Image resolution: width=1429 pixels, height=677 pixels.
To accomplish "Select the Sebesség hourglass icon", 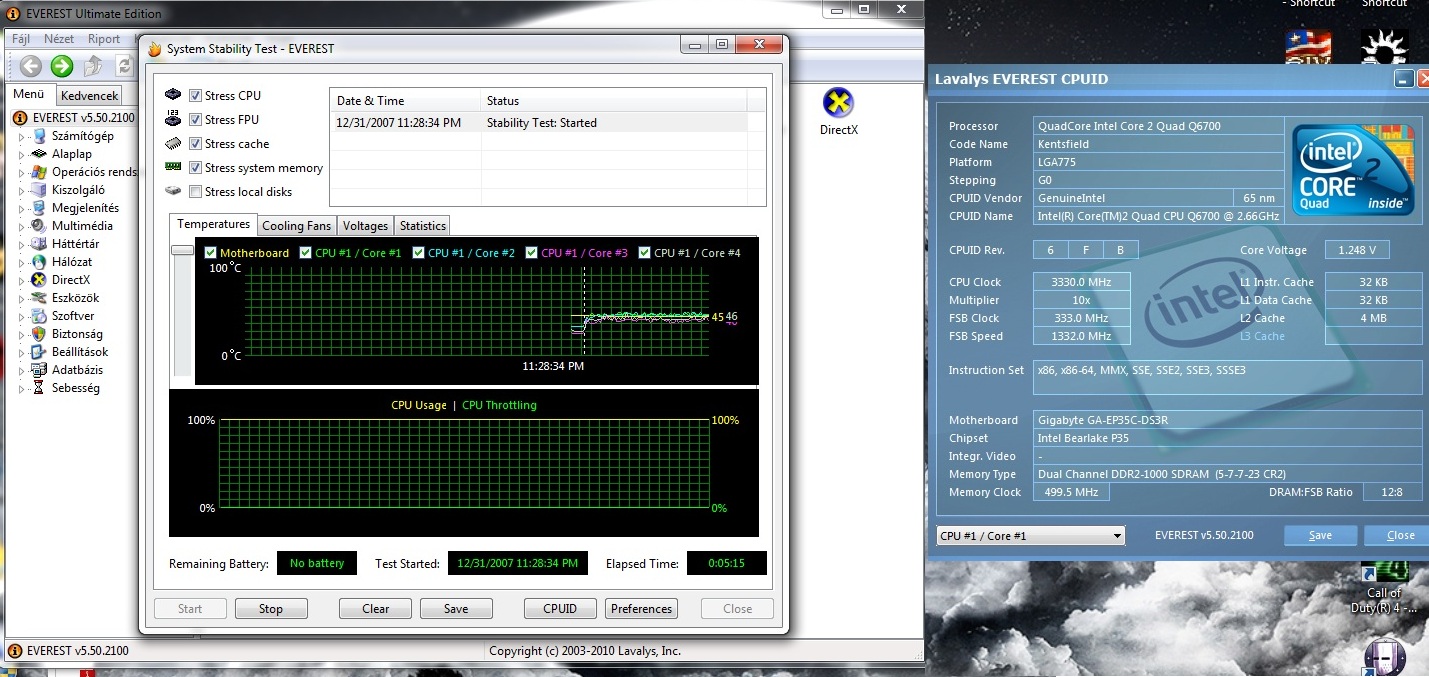I will click(x=39, y=388).
